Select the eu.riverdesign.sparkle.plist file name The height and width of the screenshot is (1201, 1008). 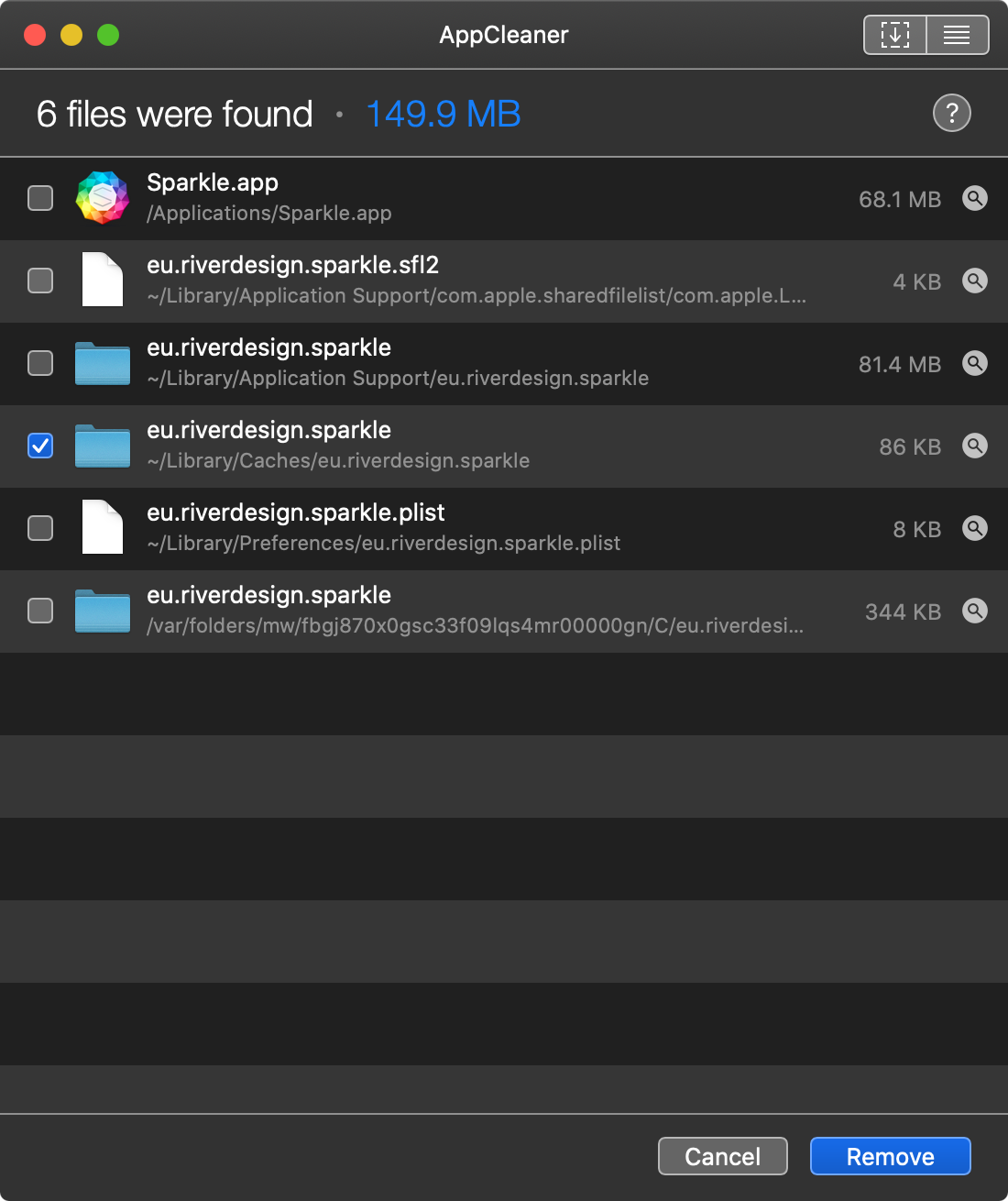(x=296, y=512)
